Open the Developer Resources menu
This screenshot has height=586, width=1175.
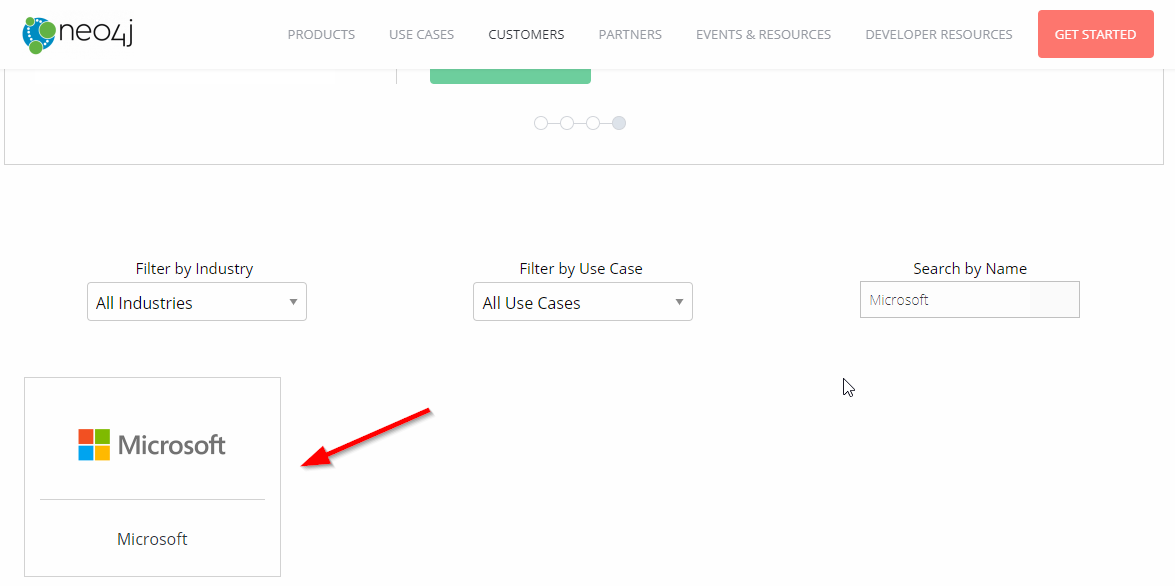pyautogui.click(x=938, y=34)
